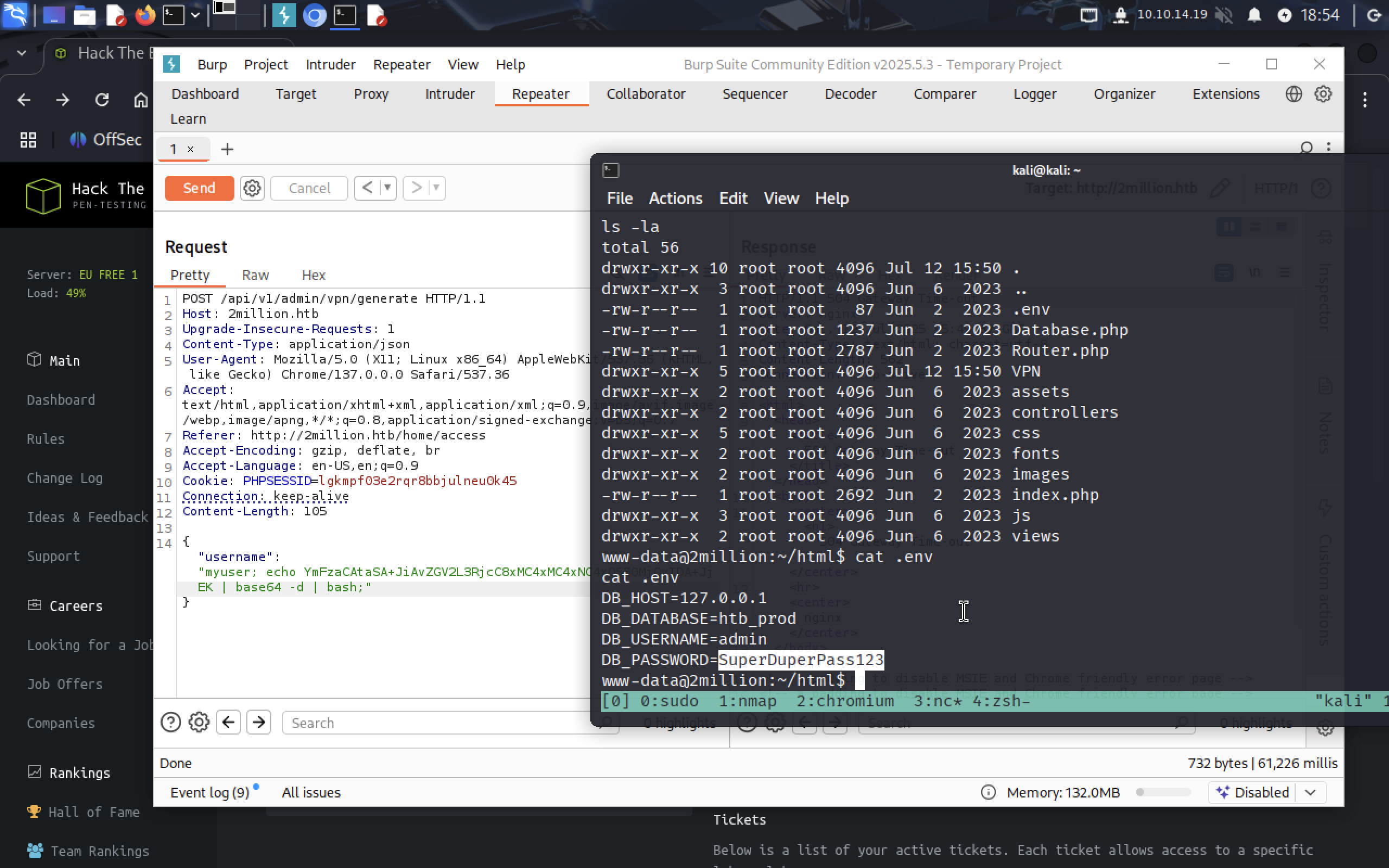
Task: Expand the next-request history dropdown arrow
Action: click(x=436, y=188)
